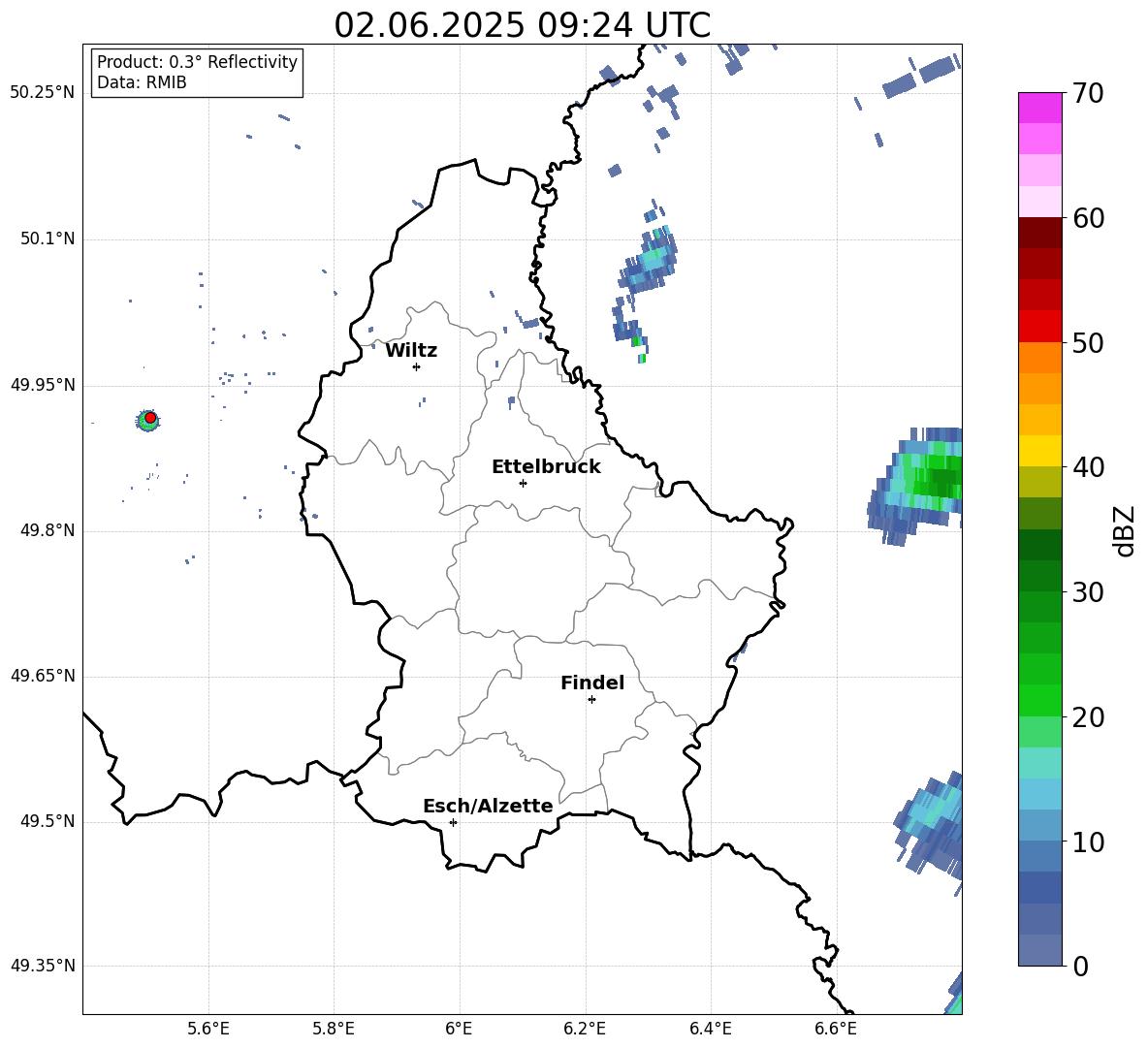
Task: Click the colorbar tick value 10
Action: pos(1087,842)
